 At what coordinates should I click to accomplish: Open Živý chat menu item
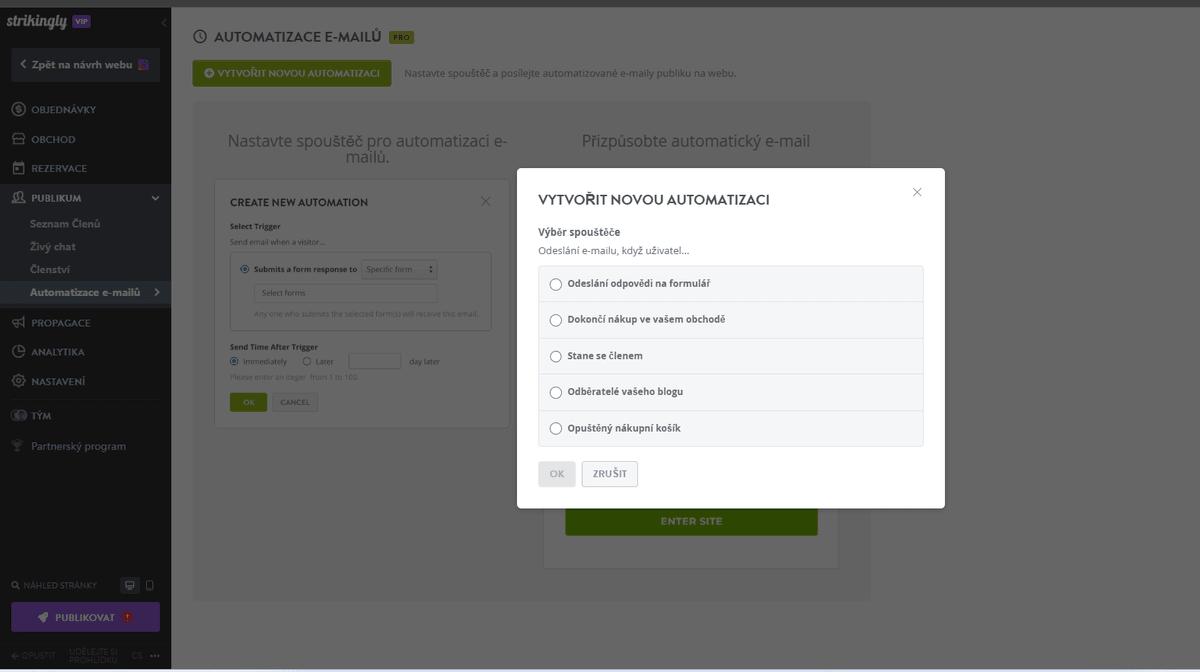tap(53, 247)
